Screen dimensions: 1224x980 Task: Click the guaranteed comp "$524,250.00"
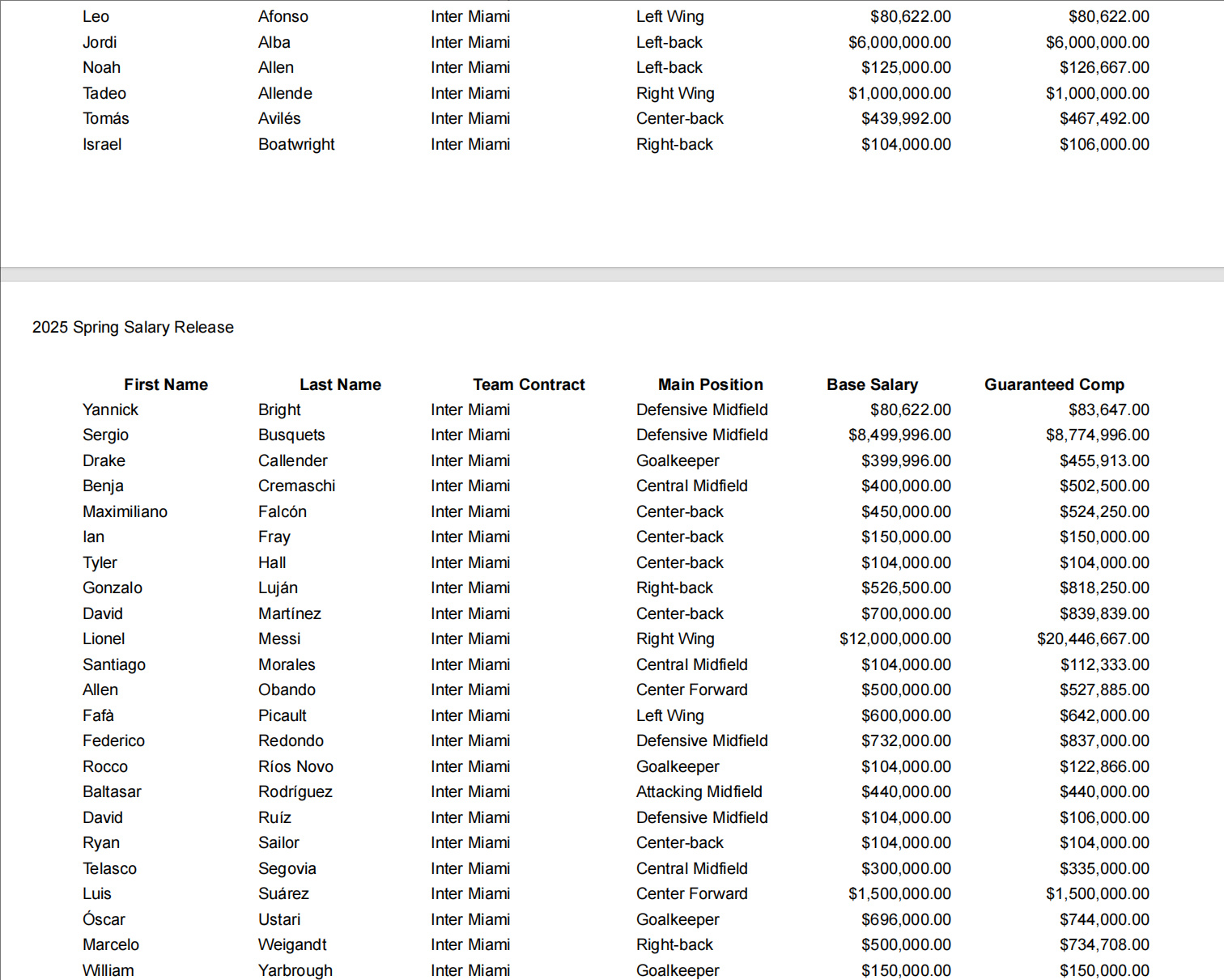point(1104,511)
